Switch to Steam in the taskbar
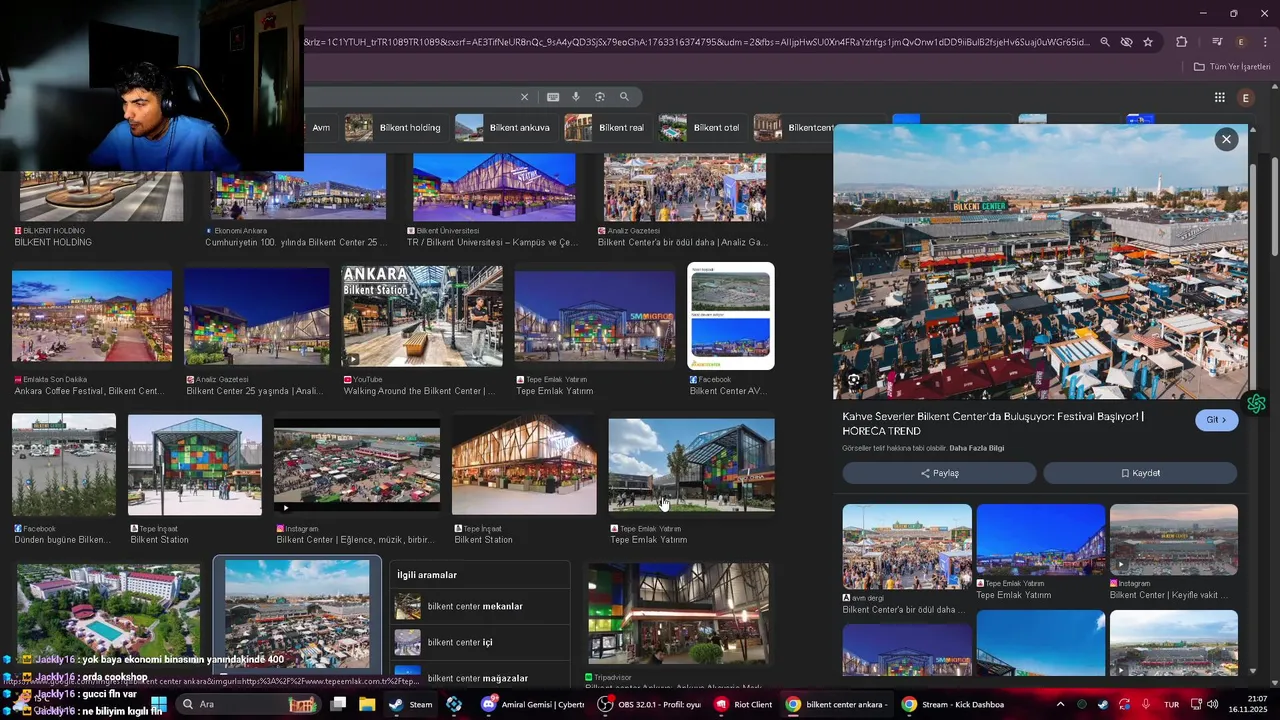Screen dimensions: 1280x720 point(411,704)
